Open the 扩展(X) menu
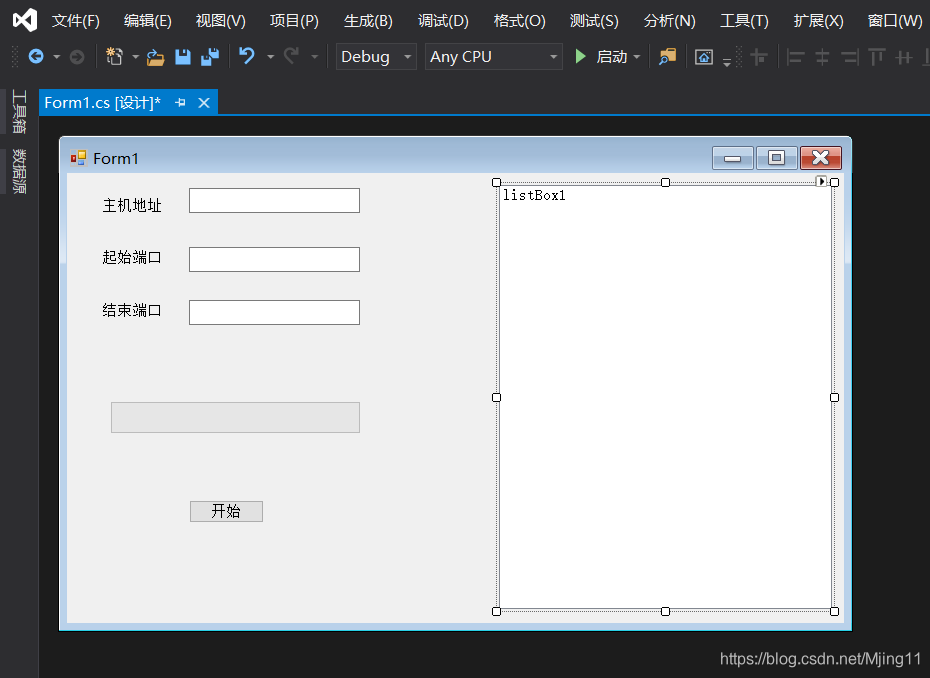930x678 pixels. pos(818,21)
